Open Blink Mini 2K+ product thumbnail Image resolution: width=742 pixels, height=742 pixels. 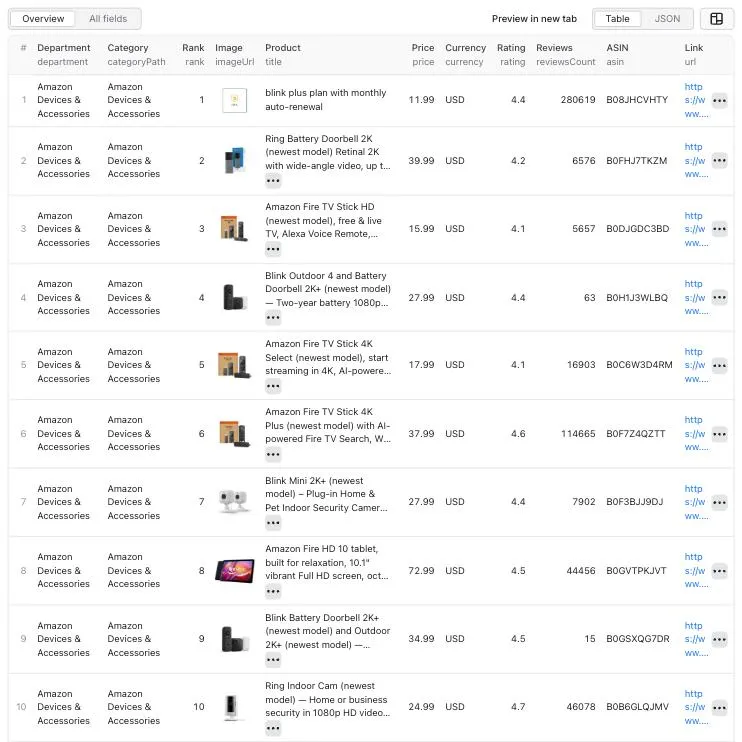[x=234, y=502]
